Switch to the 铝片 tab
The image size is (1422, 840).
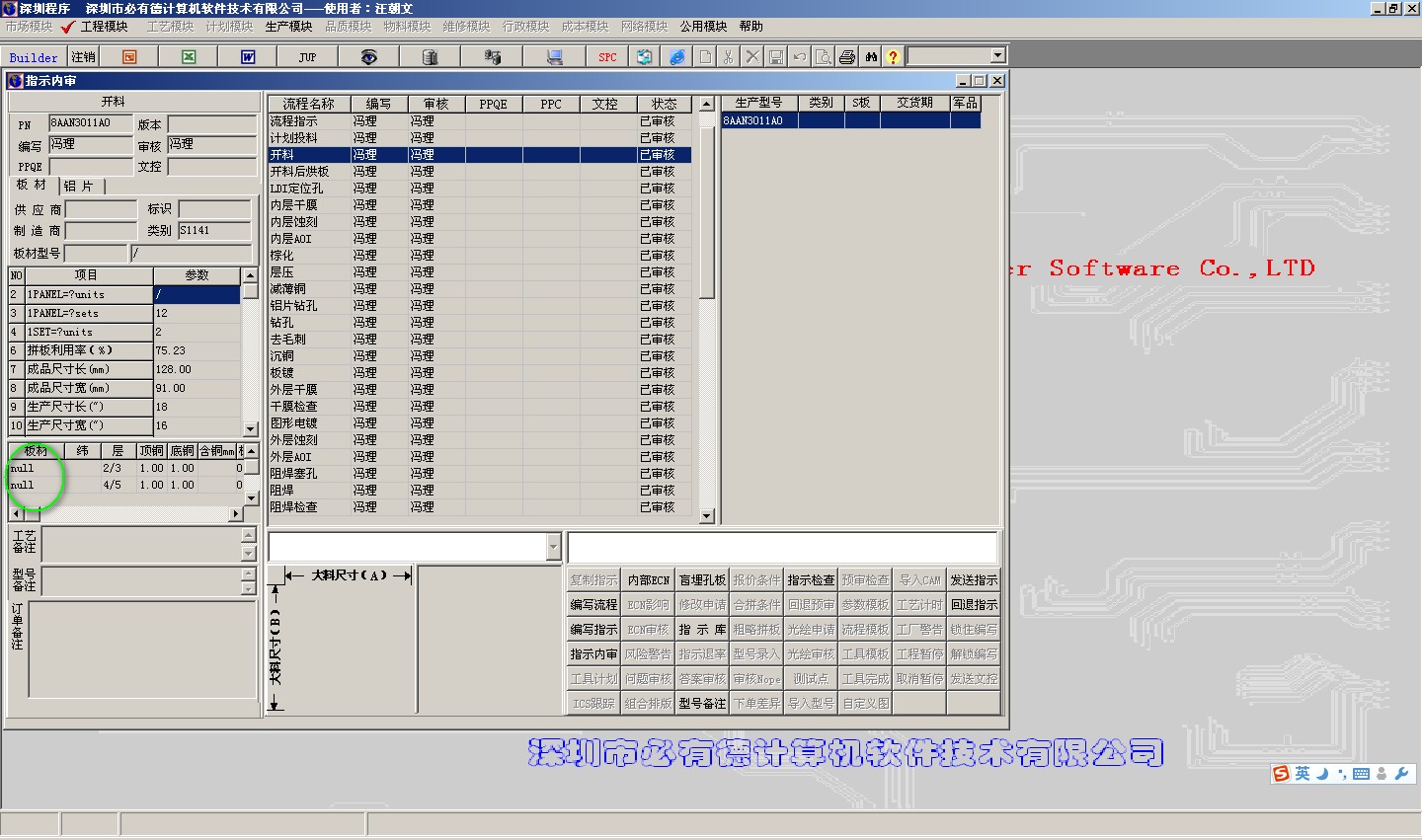79,187
